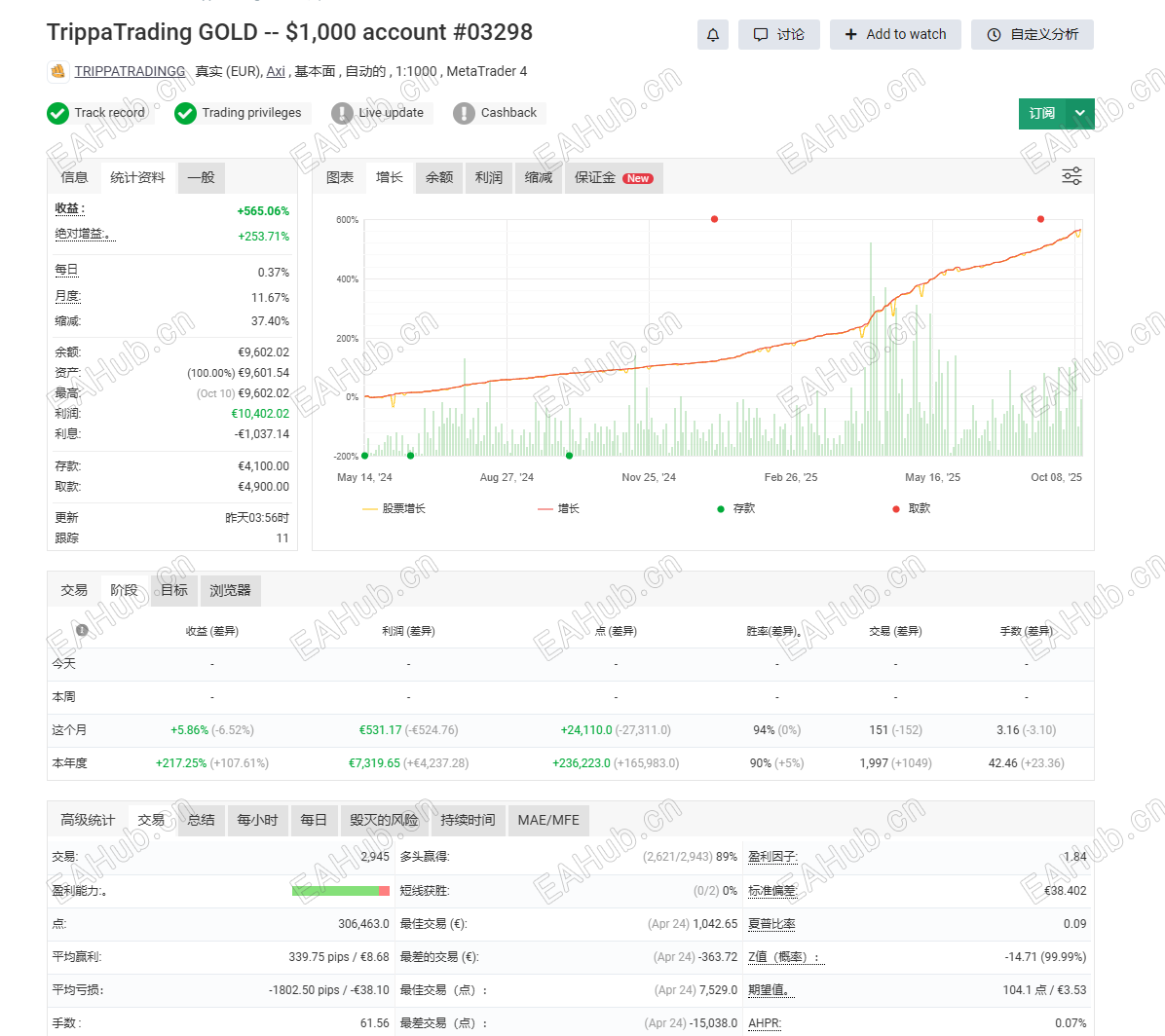Click Add to watch button
This screenshot has width=1165, height=1036.
(x=895, y=35)
